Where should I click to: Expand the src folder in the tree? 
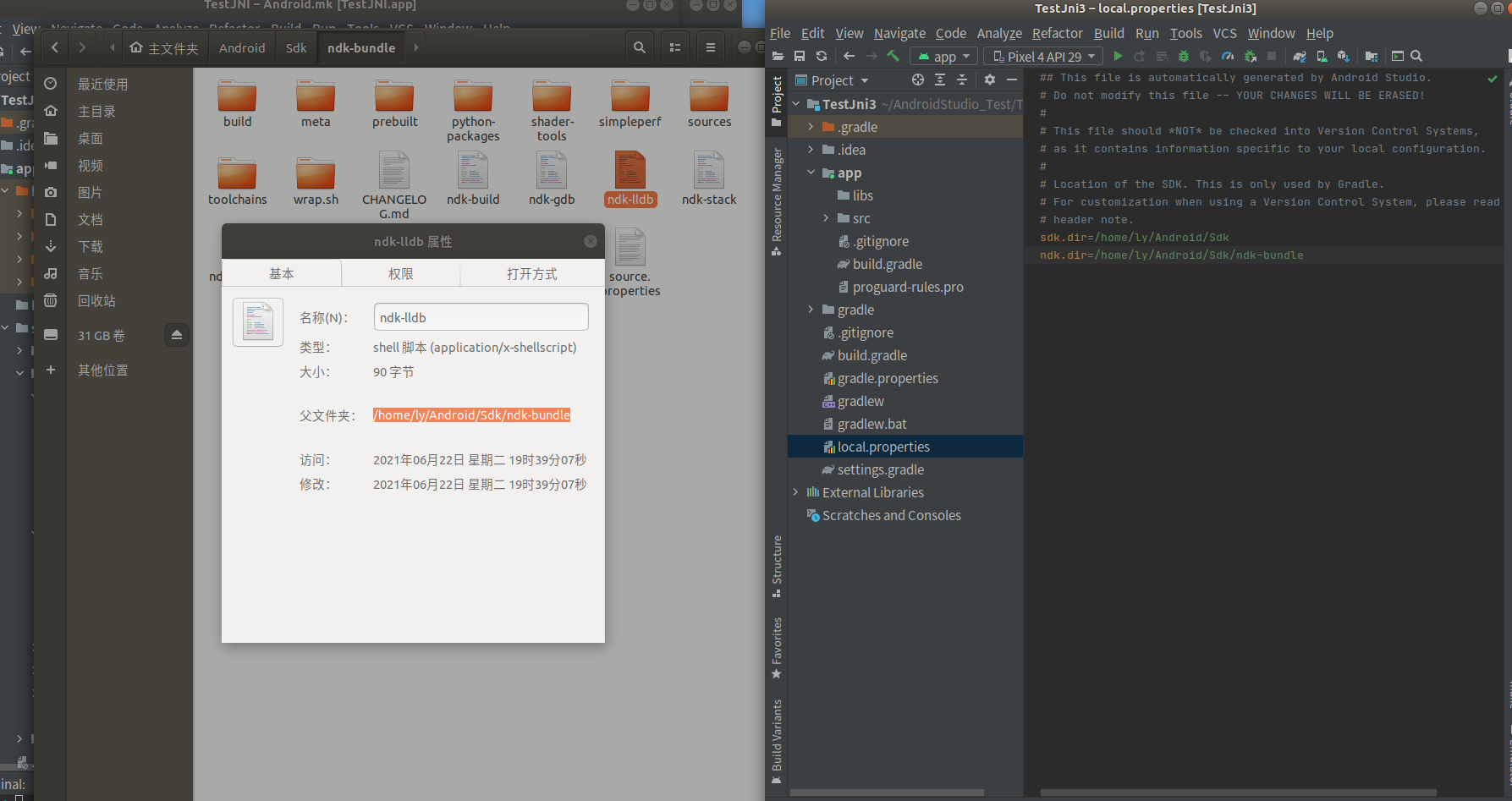(x=826, y=218)
